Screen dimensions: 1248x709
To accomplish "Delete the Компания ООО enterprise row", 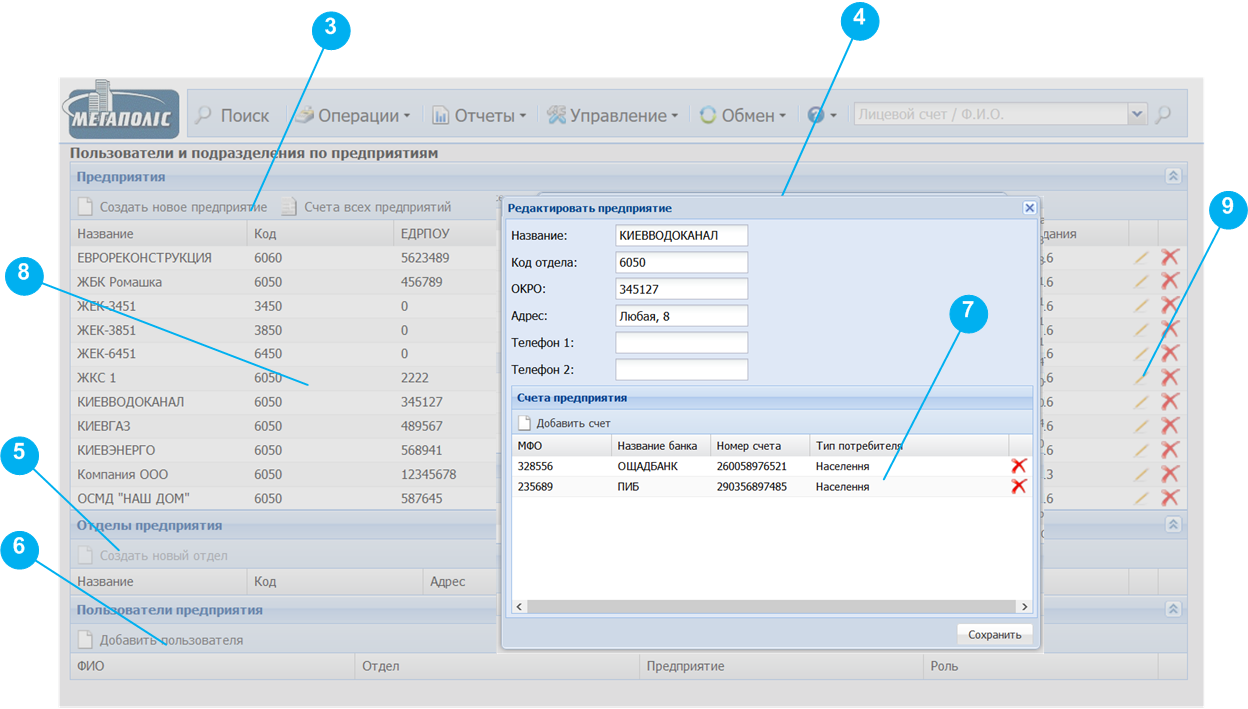I will pyautogui.click(x=1170, y=473).
